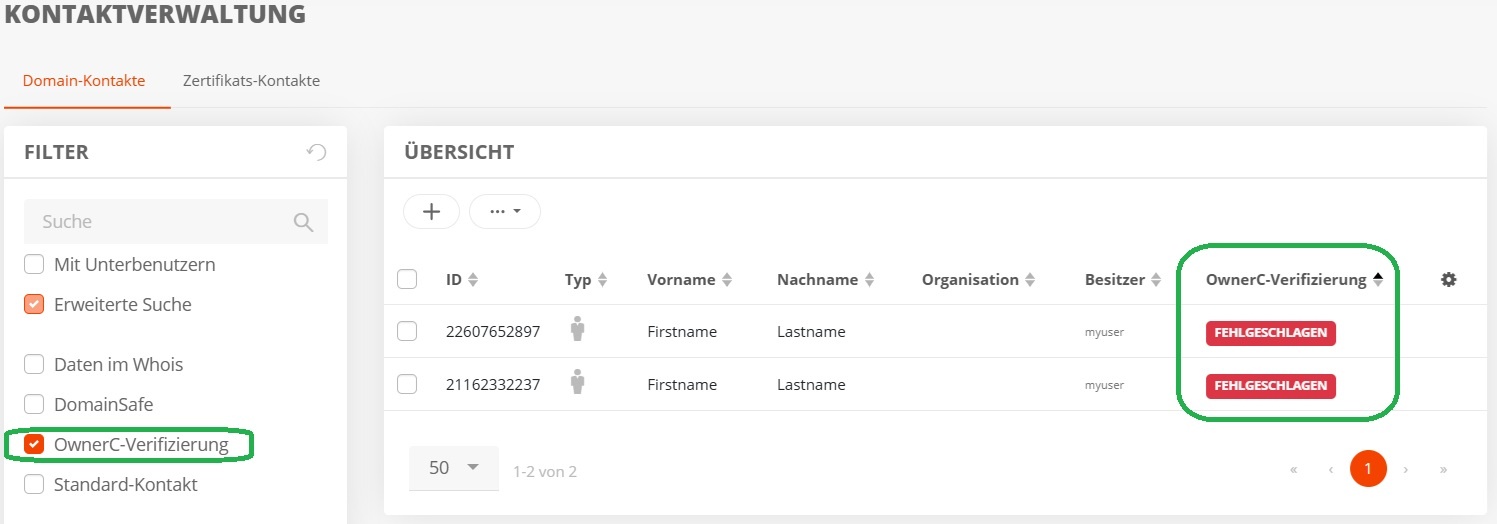This screenshot has width=1497, height=524.
Task: Click the person type icon for ID 22607652897
Action: point(577,330)
